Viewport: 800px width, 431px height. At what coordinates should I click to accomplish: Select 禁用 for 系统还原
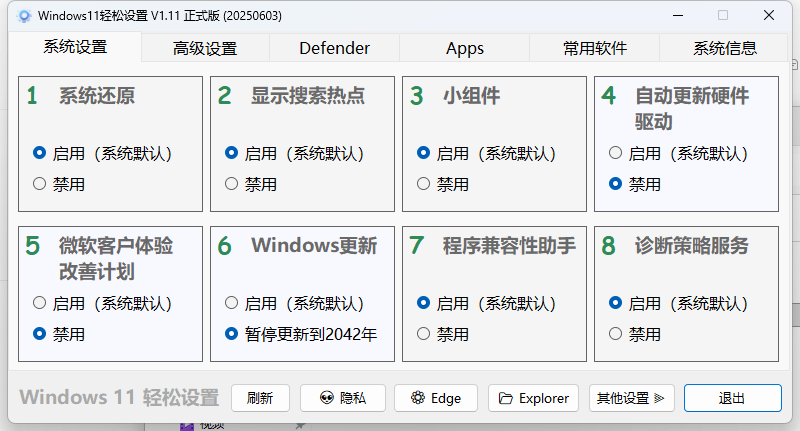(x=59, y=184)
